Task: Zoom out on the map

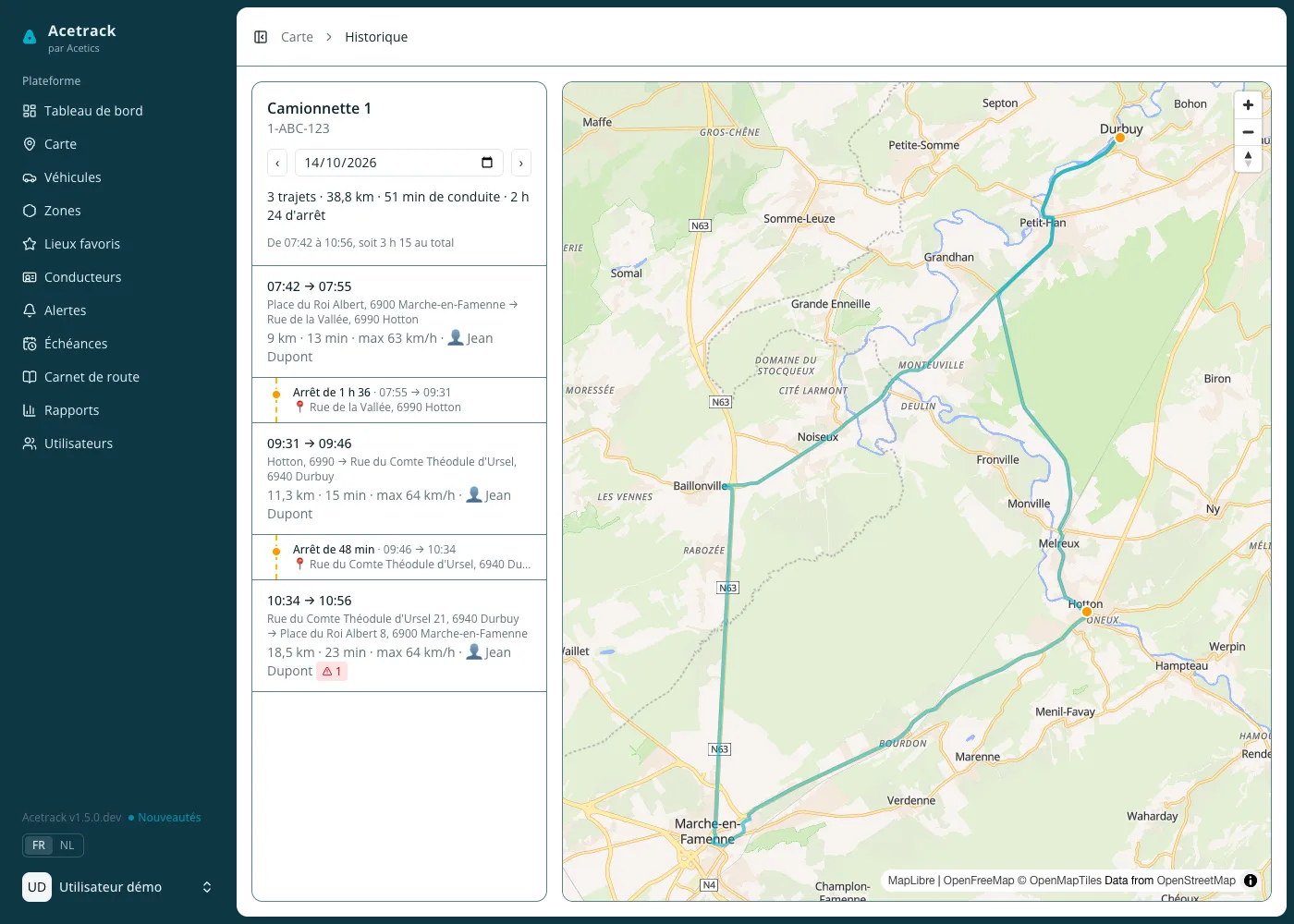Action: (1248, 132)
